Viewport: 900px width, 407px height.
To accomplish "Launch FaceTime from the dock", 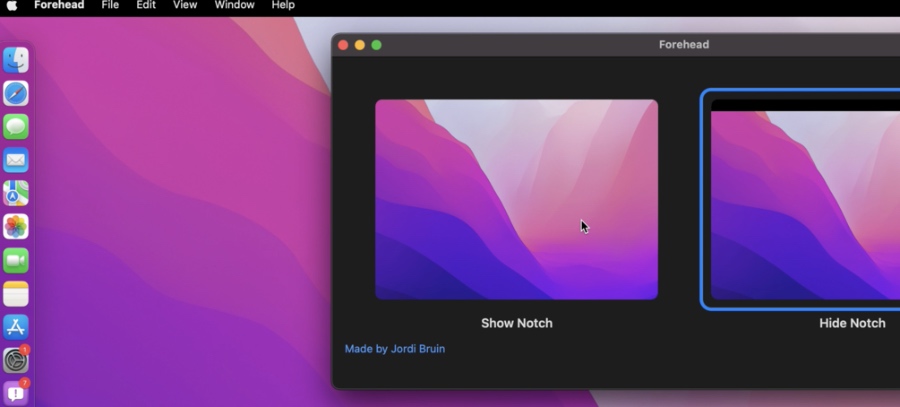I will pos(15,261).
